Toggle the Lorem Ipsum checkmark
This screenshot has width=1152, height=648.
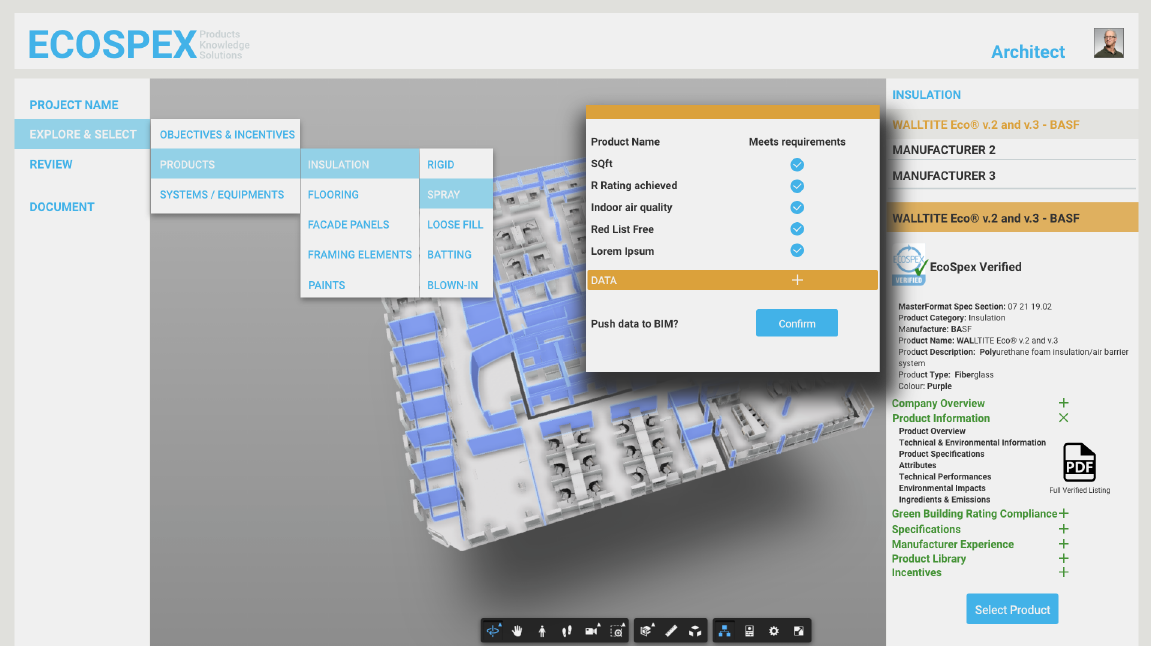click(x=796, y=251)
